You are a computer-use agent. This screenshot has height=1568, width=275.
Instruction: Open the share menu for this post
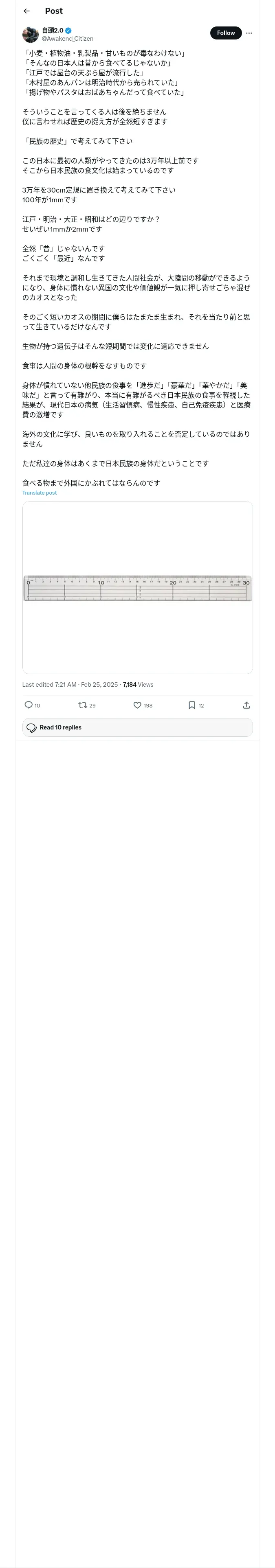tap(246, 705)
